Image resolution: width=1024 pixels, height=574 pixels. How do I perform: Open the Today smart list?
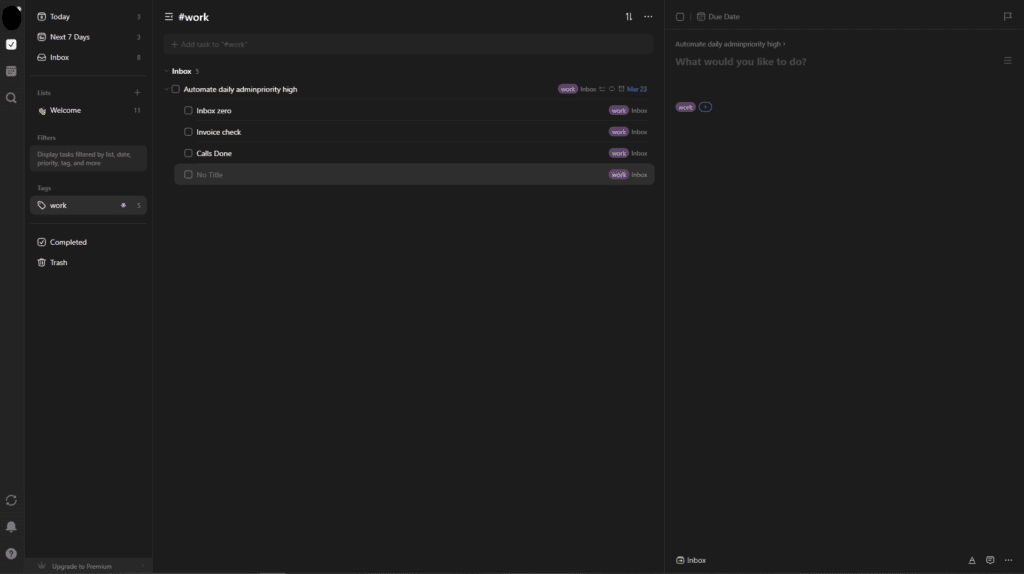pos(88,16)
